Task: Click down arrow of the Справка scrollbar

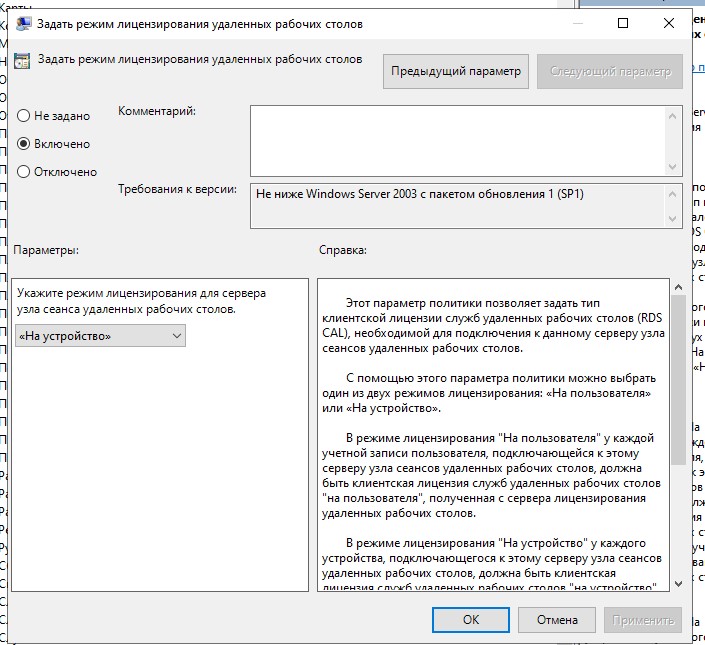Action: point(678,583)
